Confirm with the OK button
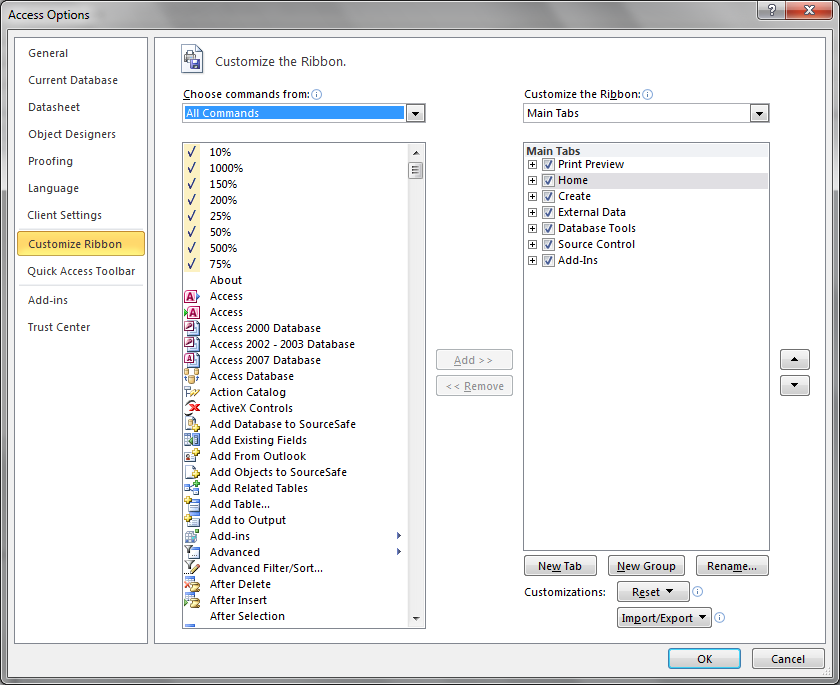The image size is (840, 685). click(704, 659)
